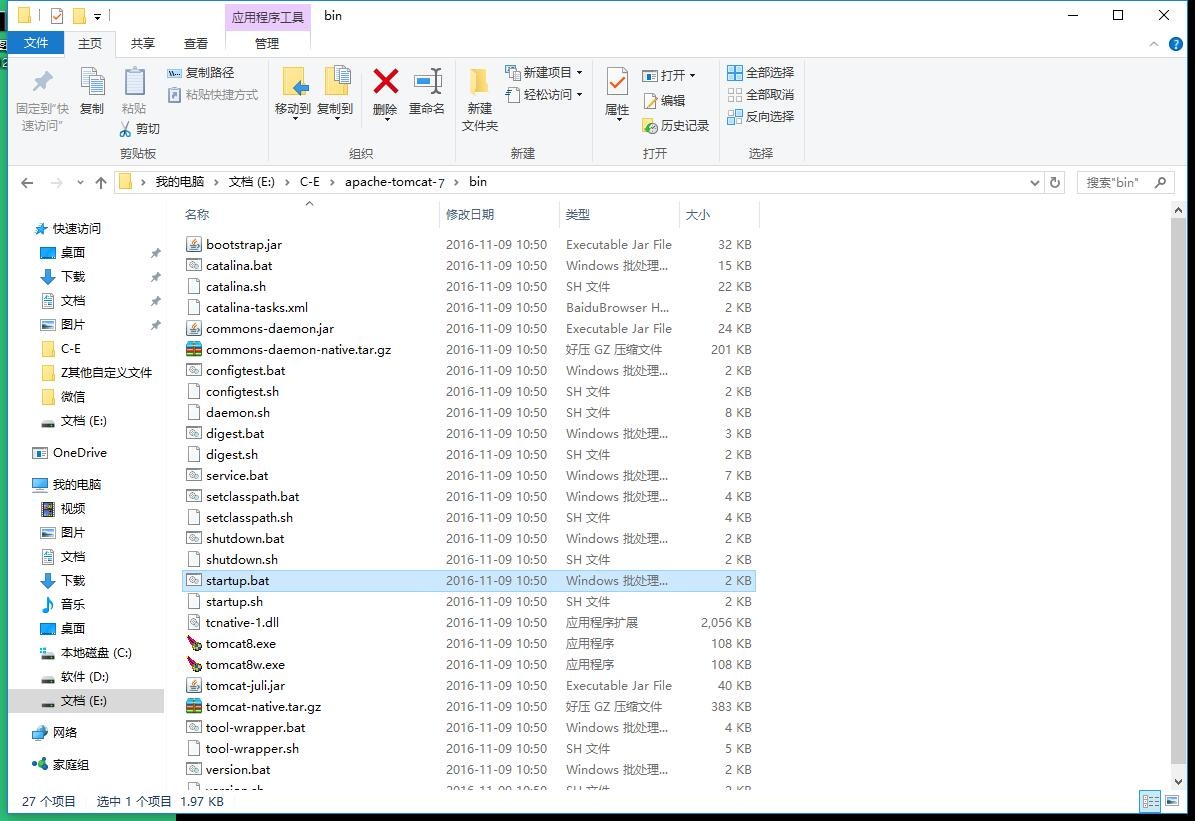The height and width of the screenshot is (821, 1195).
Task: Expand breadcrumb arrow after apache-tomcat-7
Action: pyautogui.click(x=457, y=182)
